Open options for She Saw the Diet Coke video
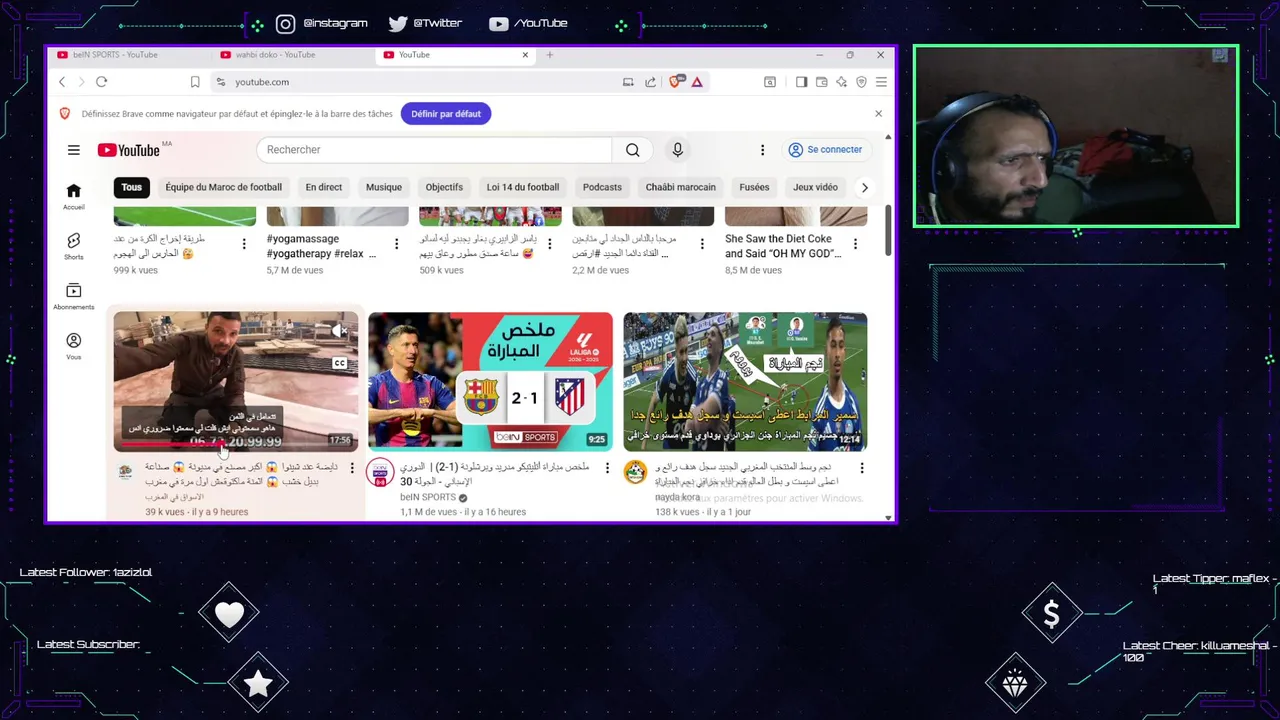 tap(855, 244)
